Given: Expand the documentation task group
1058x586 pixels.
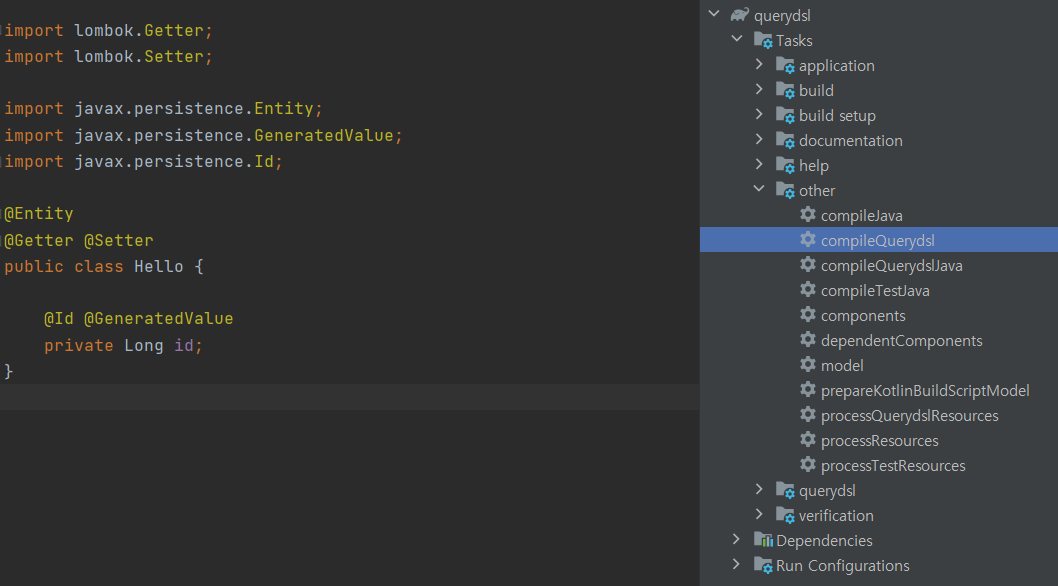Looking at the screenshot, I should [759, 138].
